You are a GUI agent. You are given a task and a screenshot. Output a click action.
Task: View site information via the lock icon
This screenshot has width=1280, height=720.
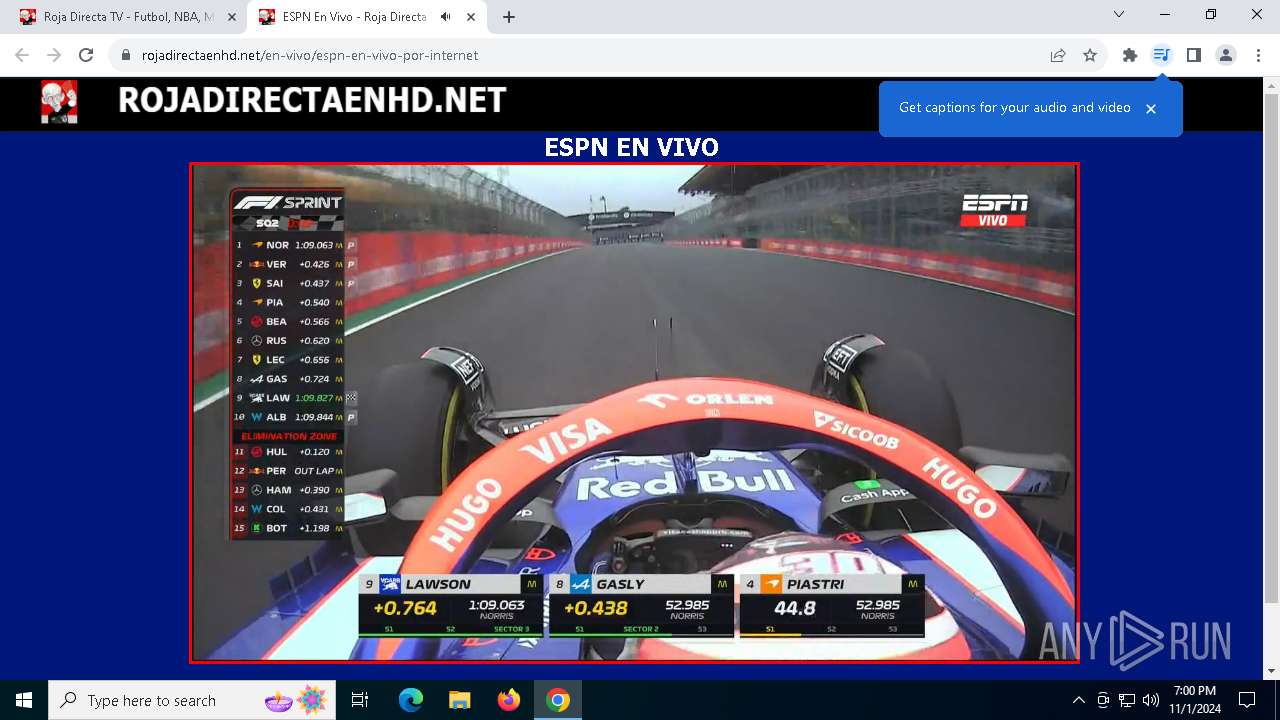click(x=126, y=56)
